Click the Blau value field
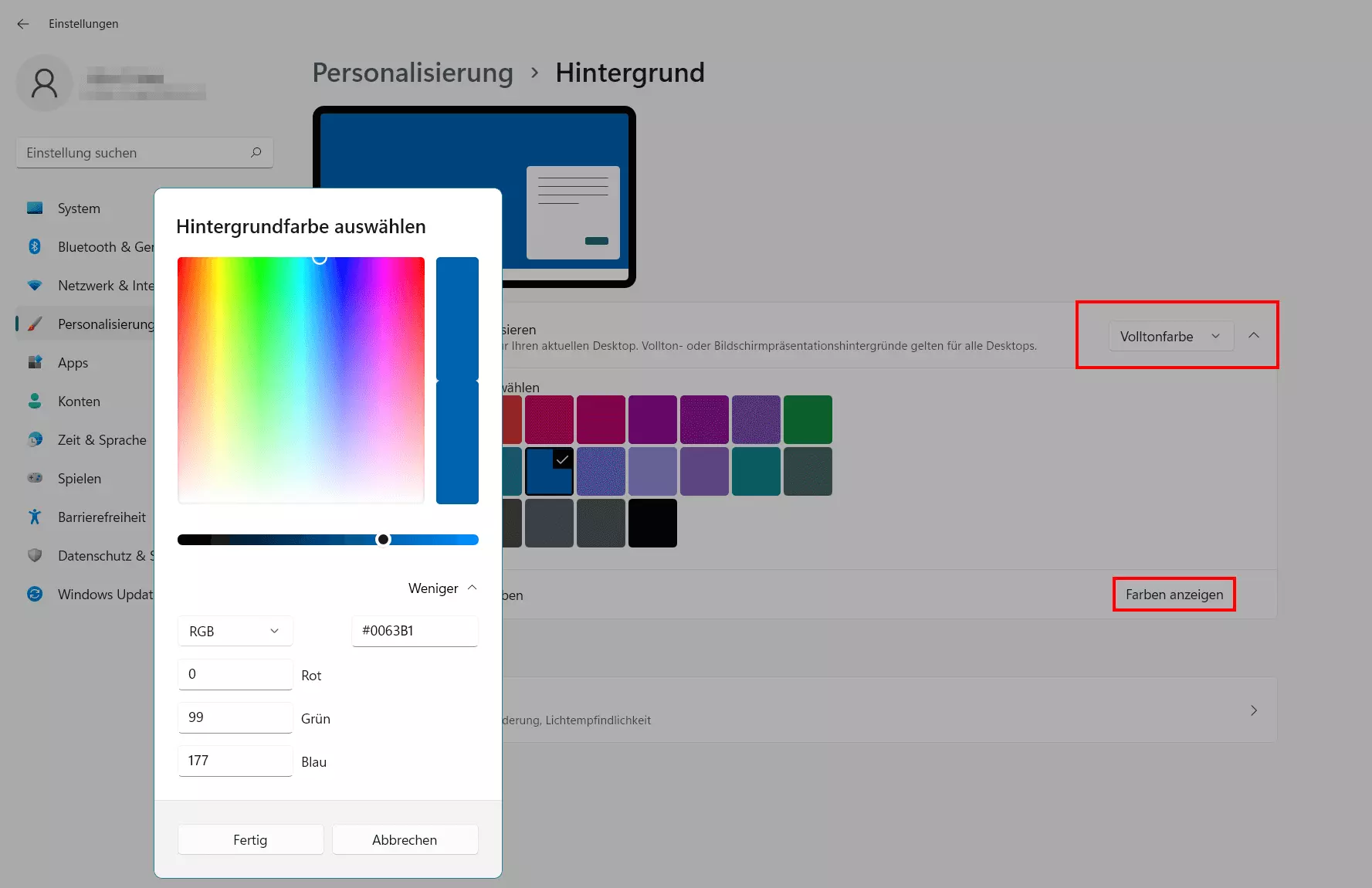Image resolution: width=1372 pixels, height=888 pixels. coord(235,761)
